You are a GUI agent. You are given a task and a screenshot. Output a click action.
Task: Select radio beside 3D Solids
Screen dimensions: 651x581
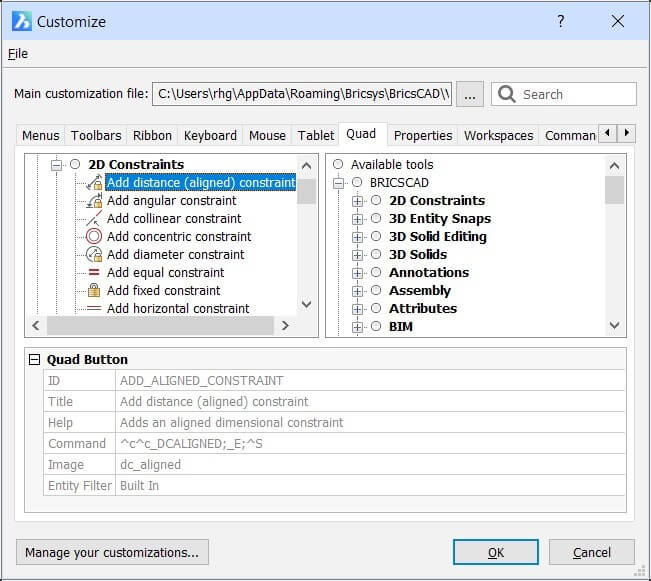pyautogui.click(x=376, y=254)
